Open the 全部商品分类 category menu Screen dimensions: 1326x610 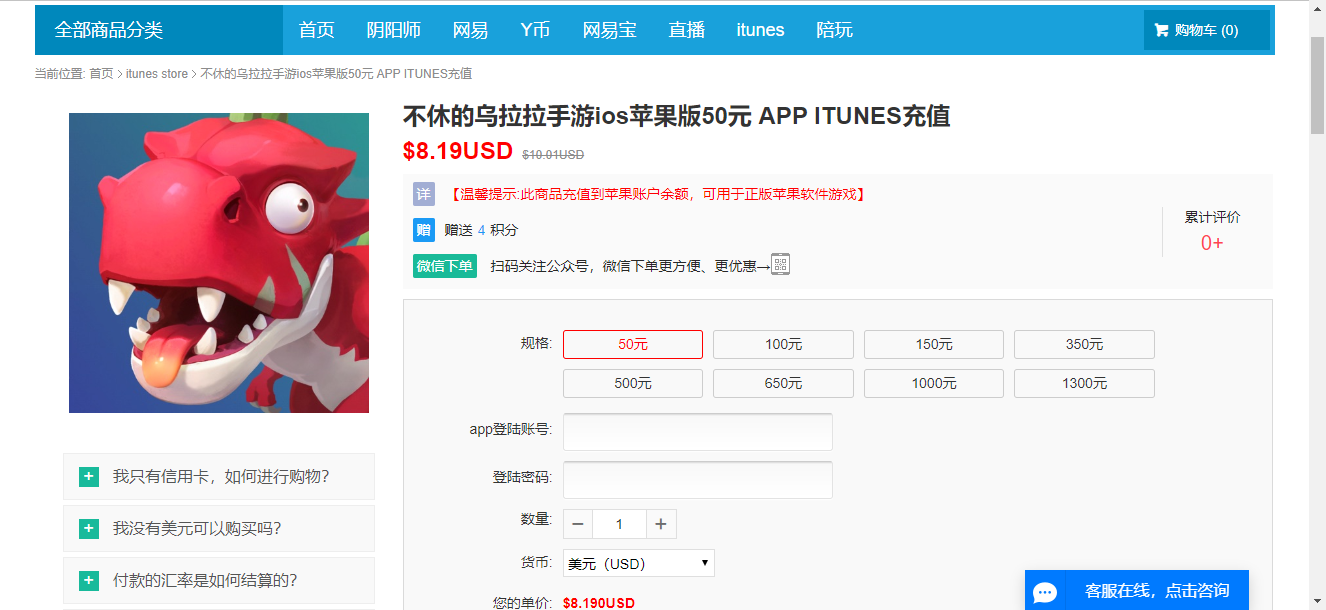tap(159, 30)
